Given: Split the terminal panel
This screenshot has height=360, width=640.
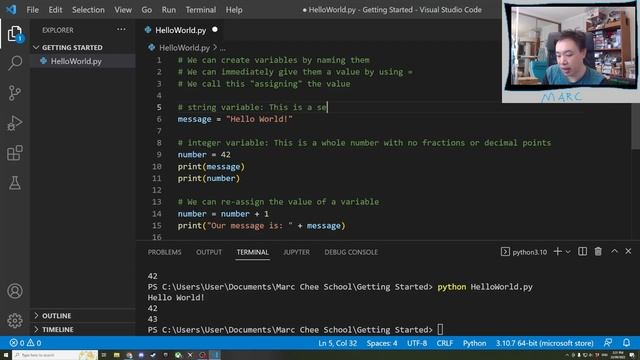Looking at the screenshot, I should point(582,252).
